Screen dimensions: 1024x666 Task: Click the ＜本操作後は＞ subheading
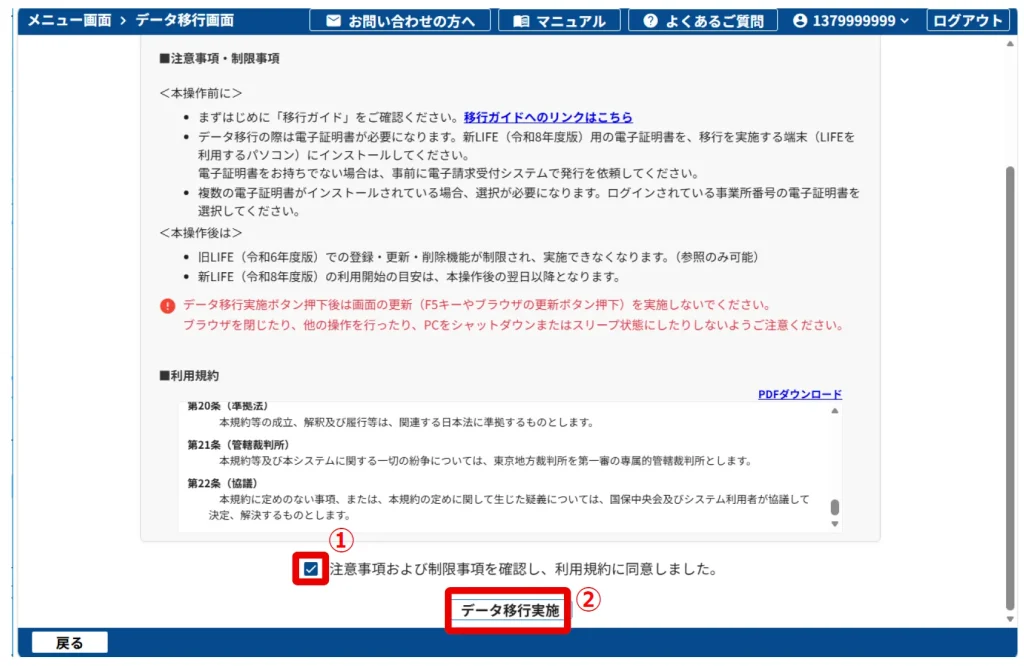click(x=201, y=233)
